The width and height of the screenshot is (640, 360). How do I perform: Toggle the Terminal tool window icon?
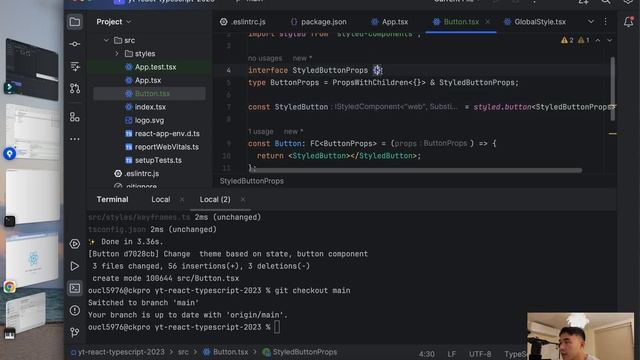75,288
